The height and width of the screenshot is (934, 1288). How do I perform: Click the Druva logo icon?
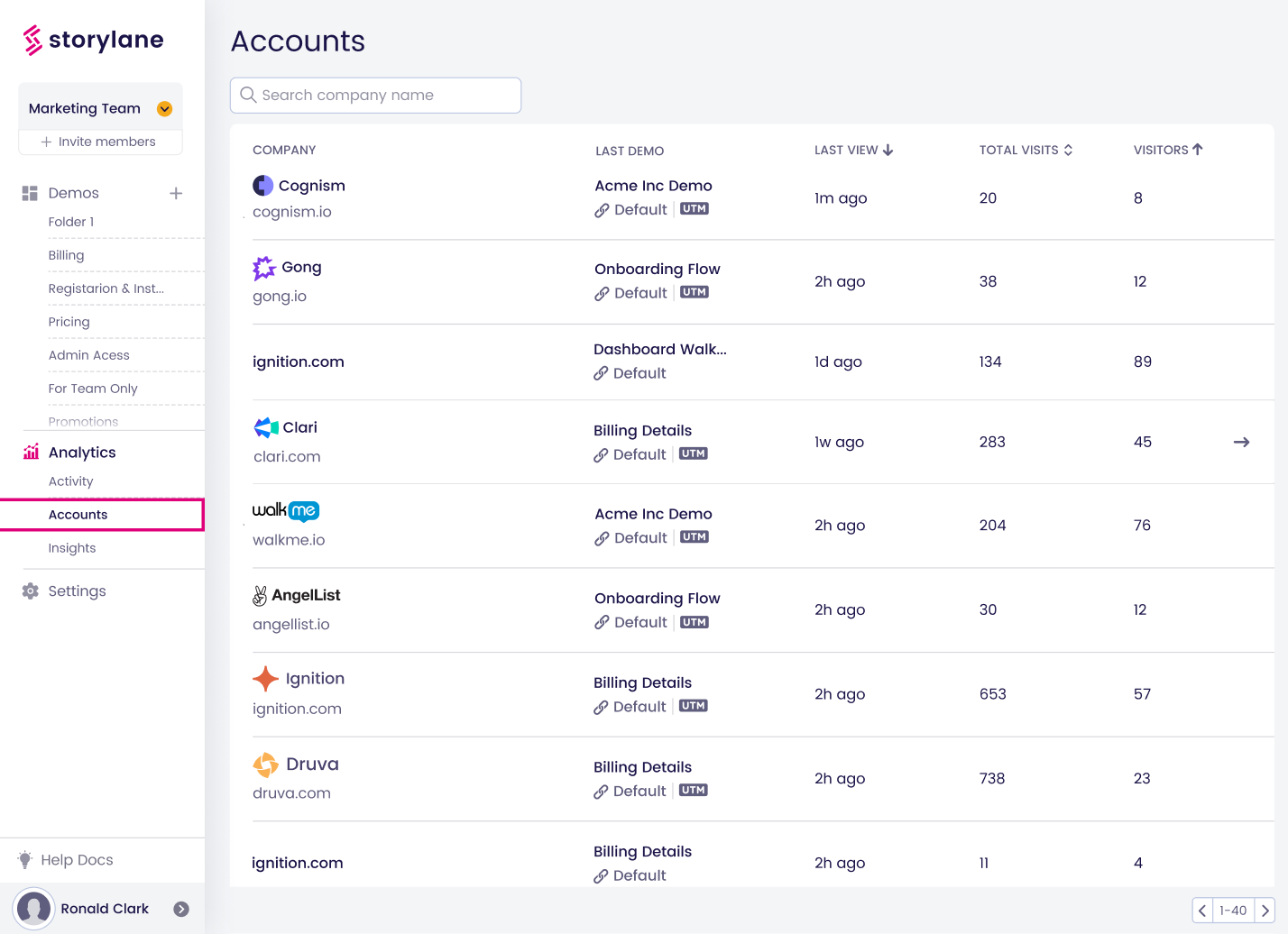[x=265, y=765]
